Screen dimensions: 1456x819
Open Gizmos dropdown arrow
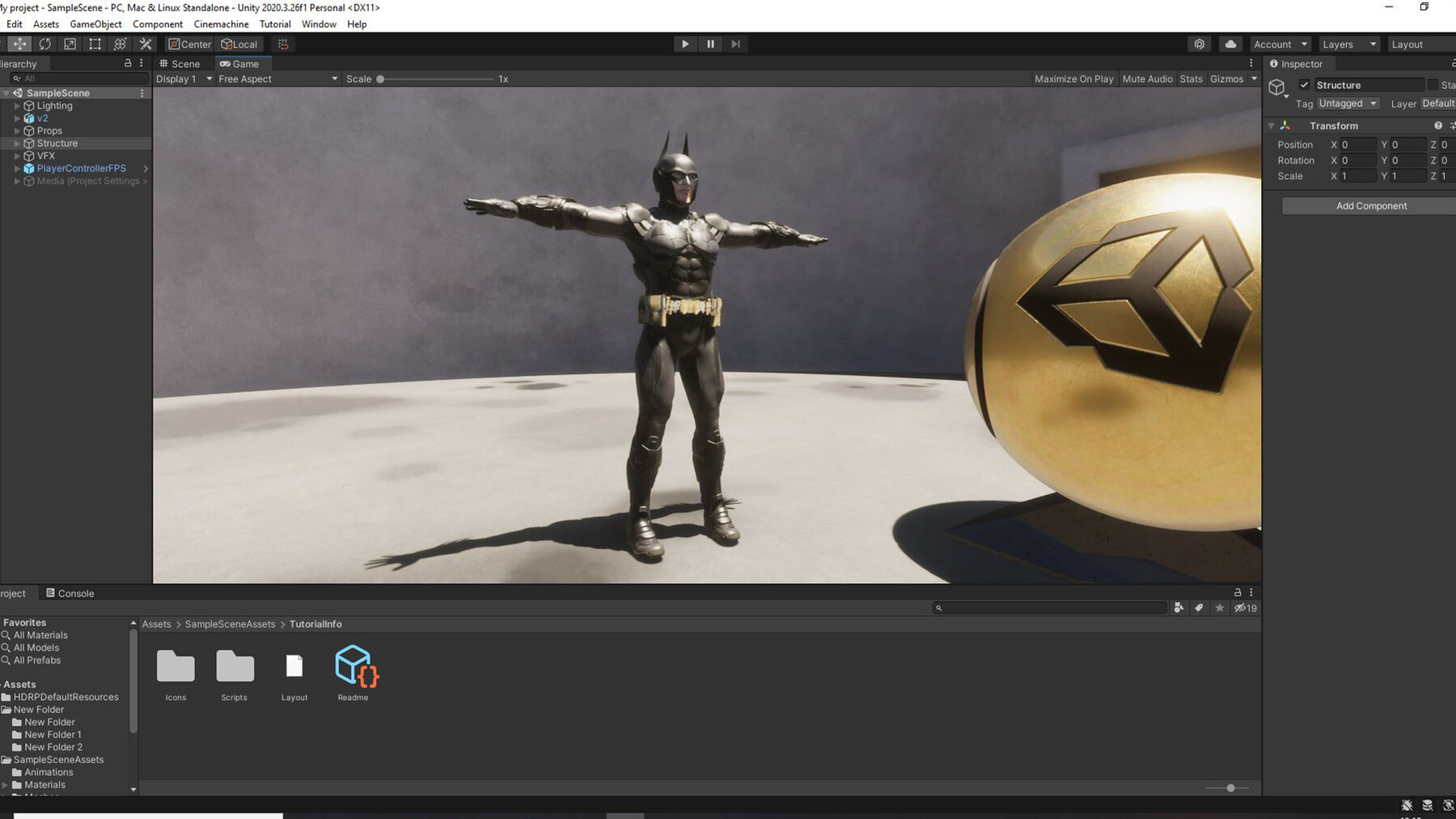click(1254, 78)
